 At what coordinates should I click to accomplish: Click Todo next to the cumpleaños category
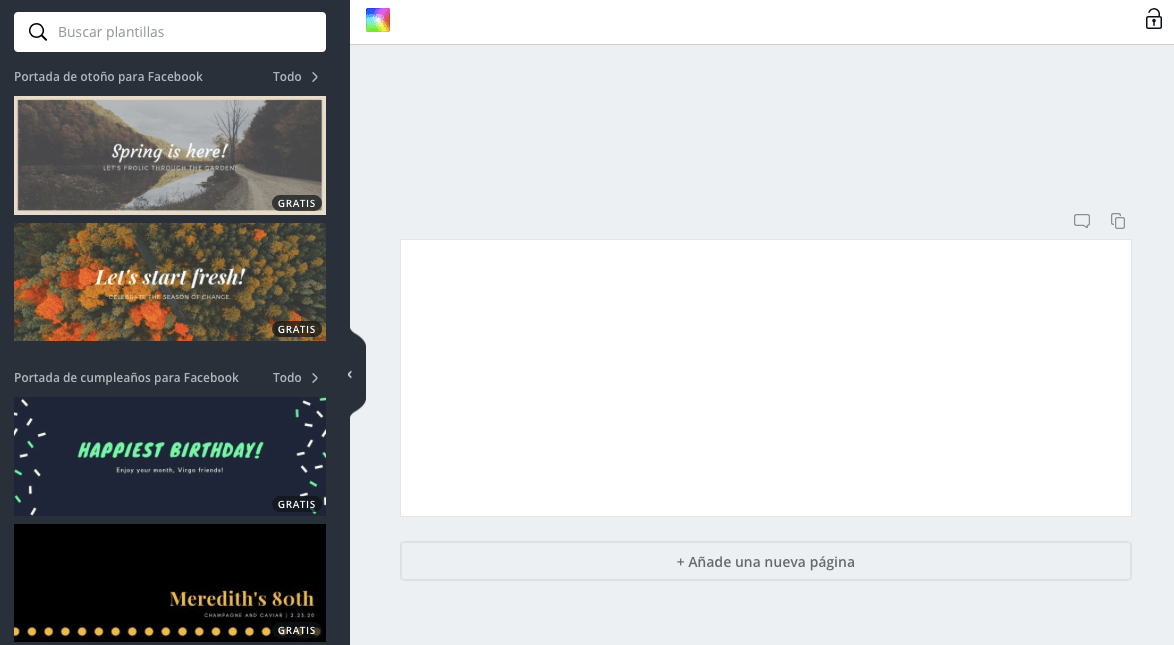(287, 378)
